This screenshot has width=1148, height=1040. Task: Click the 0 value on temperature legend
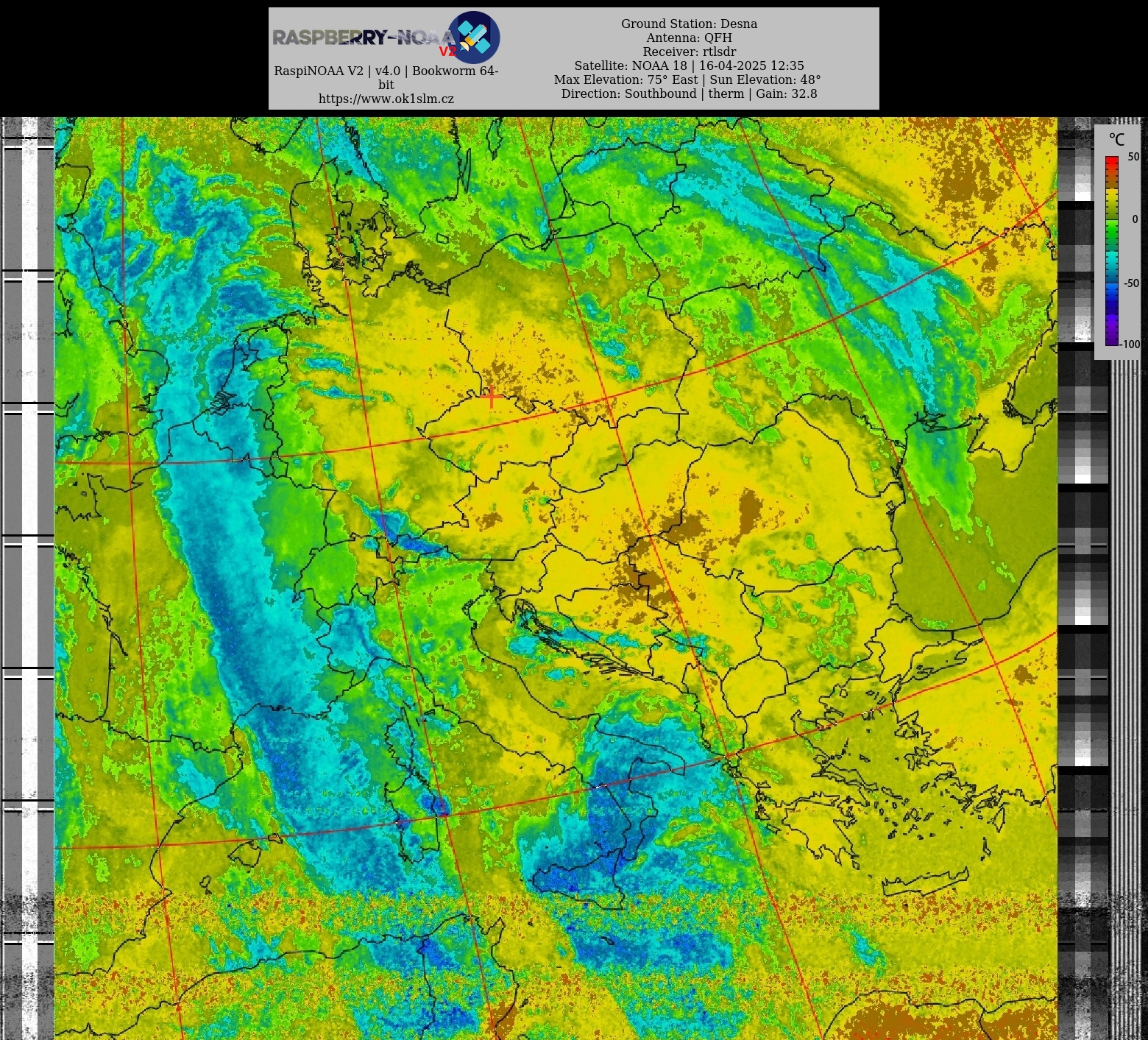[x=1135, y=219]
